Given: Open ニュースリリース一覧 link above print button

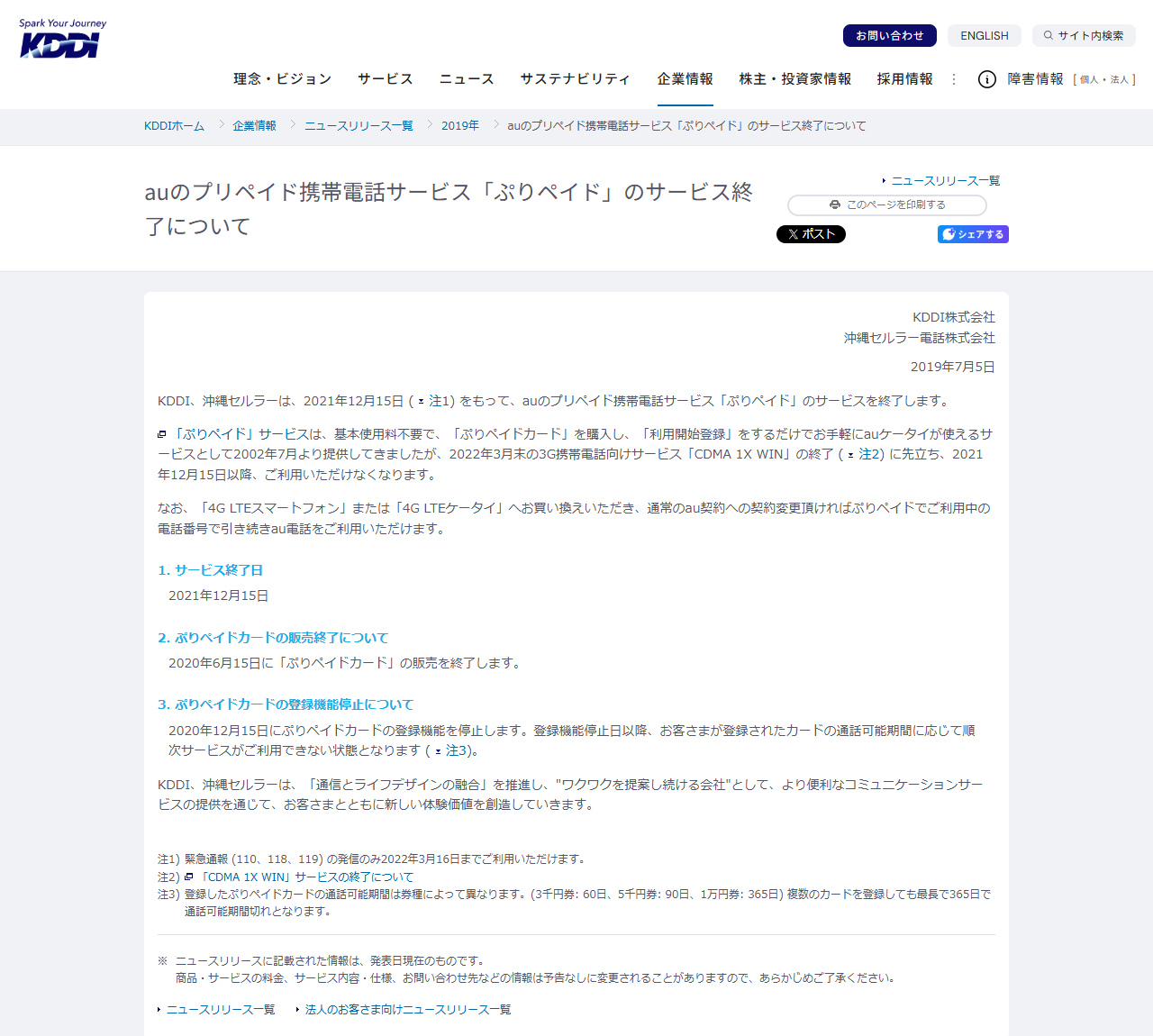Looking at the screenshot, I should tap(946, 181).
